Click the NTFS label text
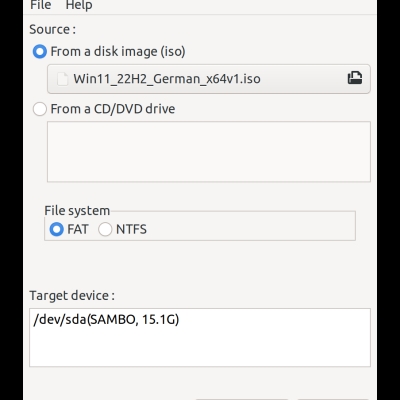Screen dimensions: 400x400 [x=131, y=229]
